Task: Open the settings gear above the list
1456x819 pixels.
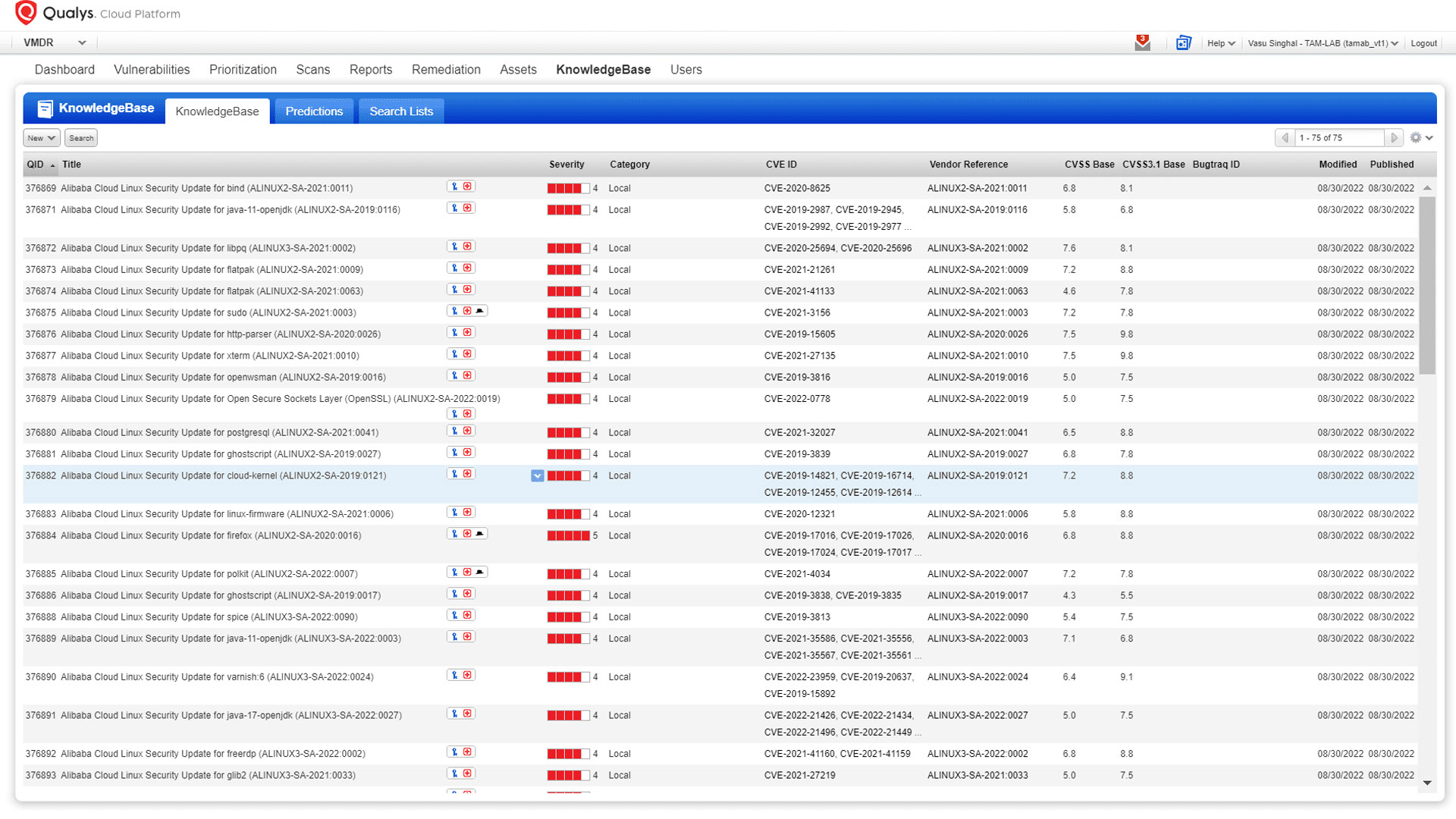Action: (x=1416, y=138)
